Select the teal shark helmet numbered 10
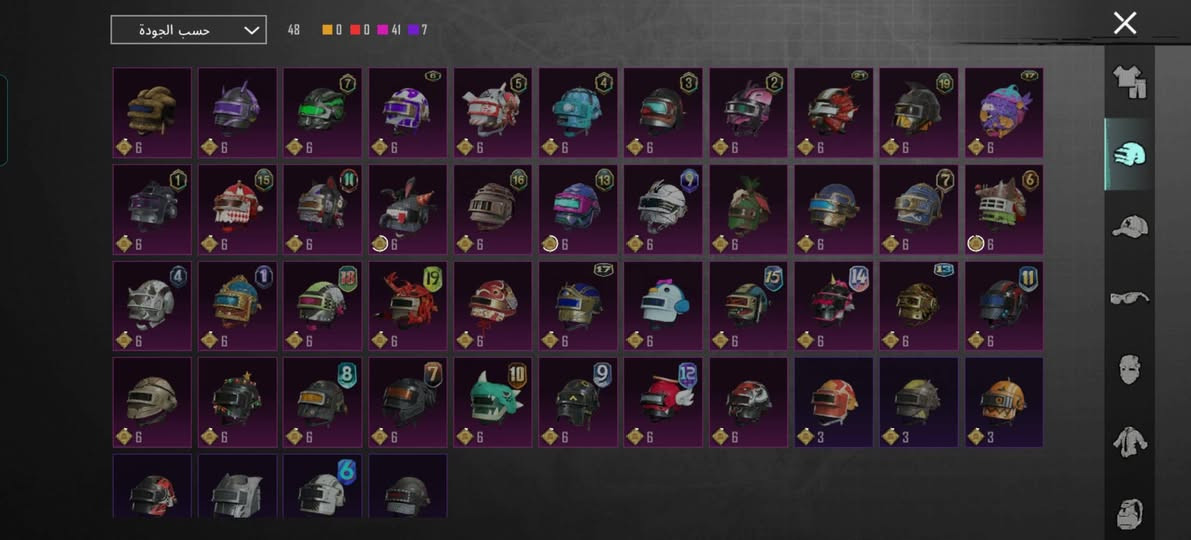The width and height of the screenshot is (1191, 540). [493, 403]
